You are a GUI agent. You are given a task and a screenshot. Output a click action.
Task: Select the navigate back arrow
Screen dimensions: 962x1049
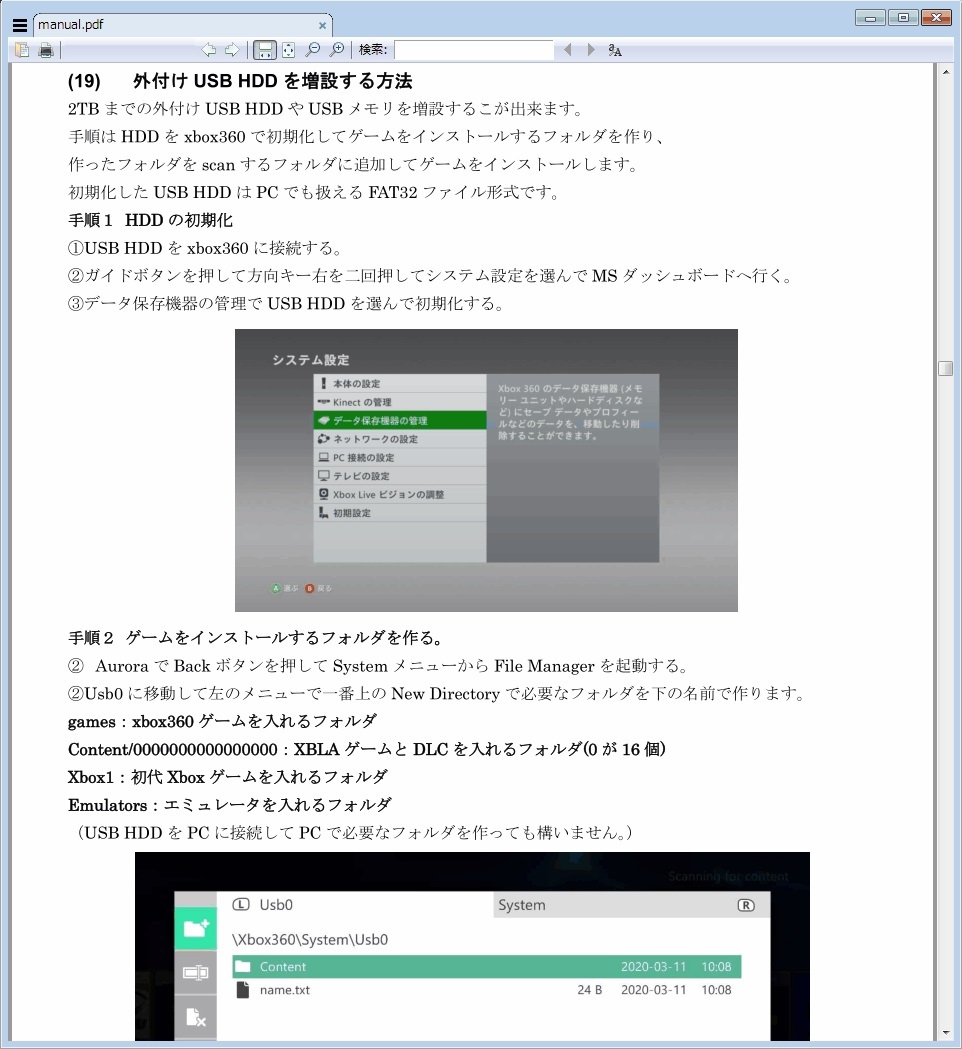point(209,49)
